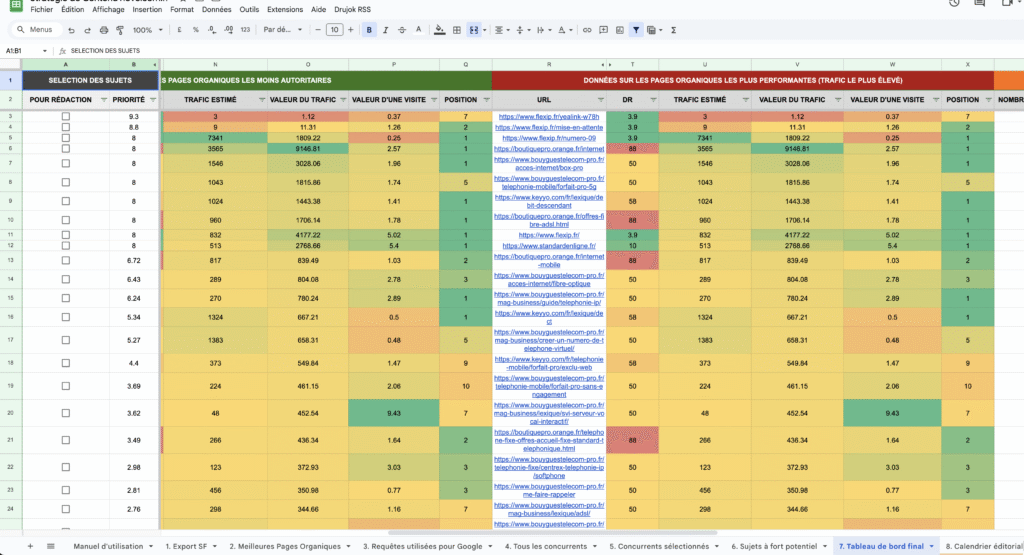Open the URL column filter
Screen dimensions: 1024x555
[600, 100]
